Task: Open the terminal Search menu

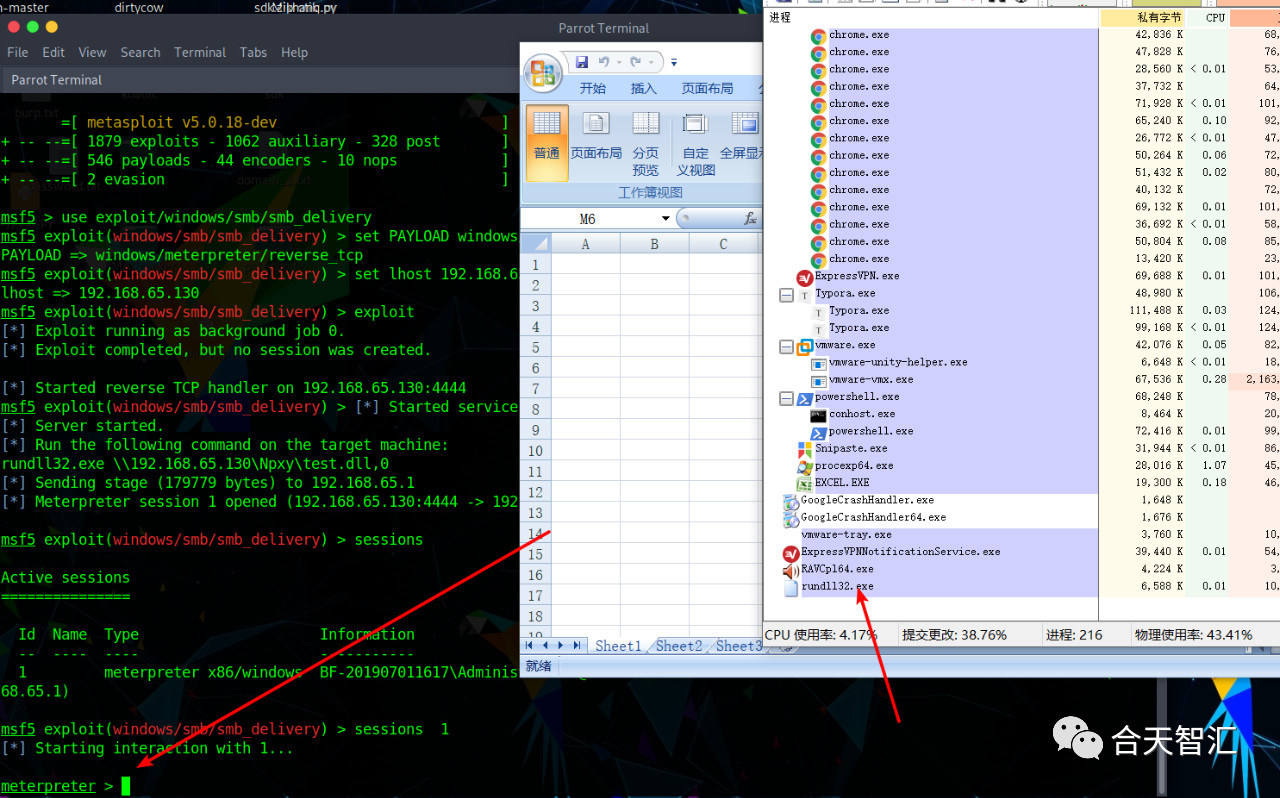Action: pos(140,52)
